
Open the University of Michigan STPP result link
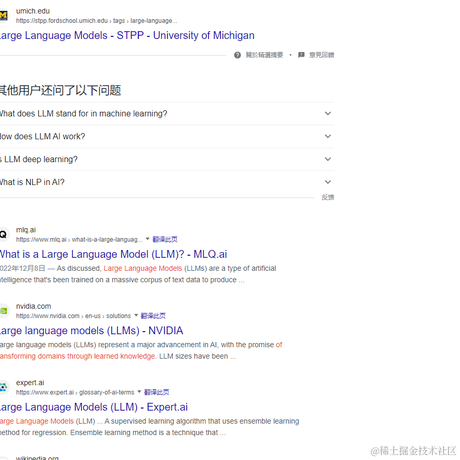pyautogui.click(x=127, y=35)
